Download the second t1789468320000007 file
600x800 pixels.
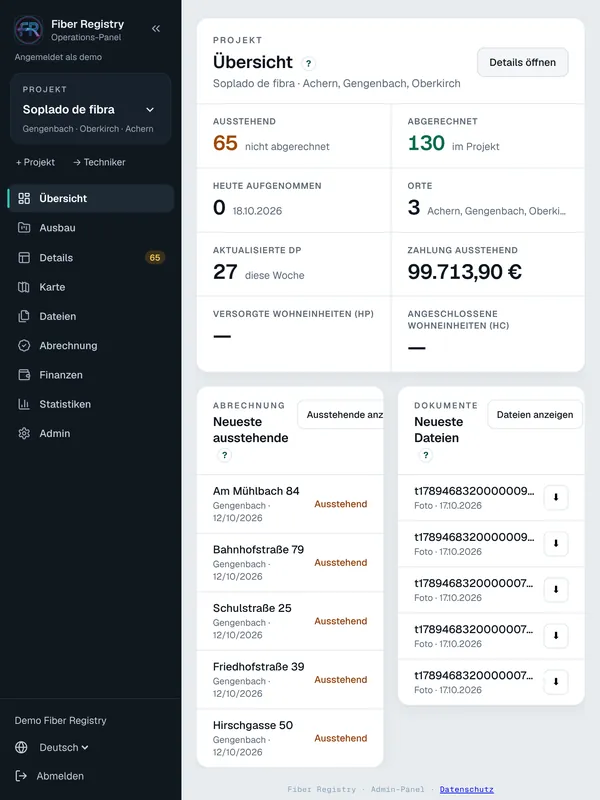(x=556, y=636)
